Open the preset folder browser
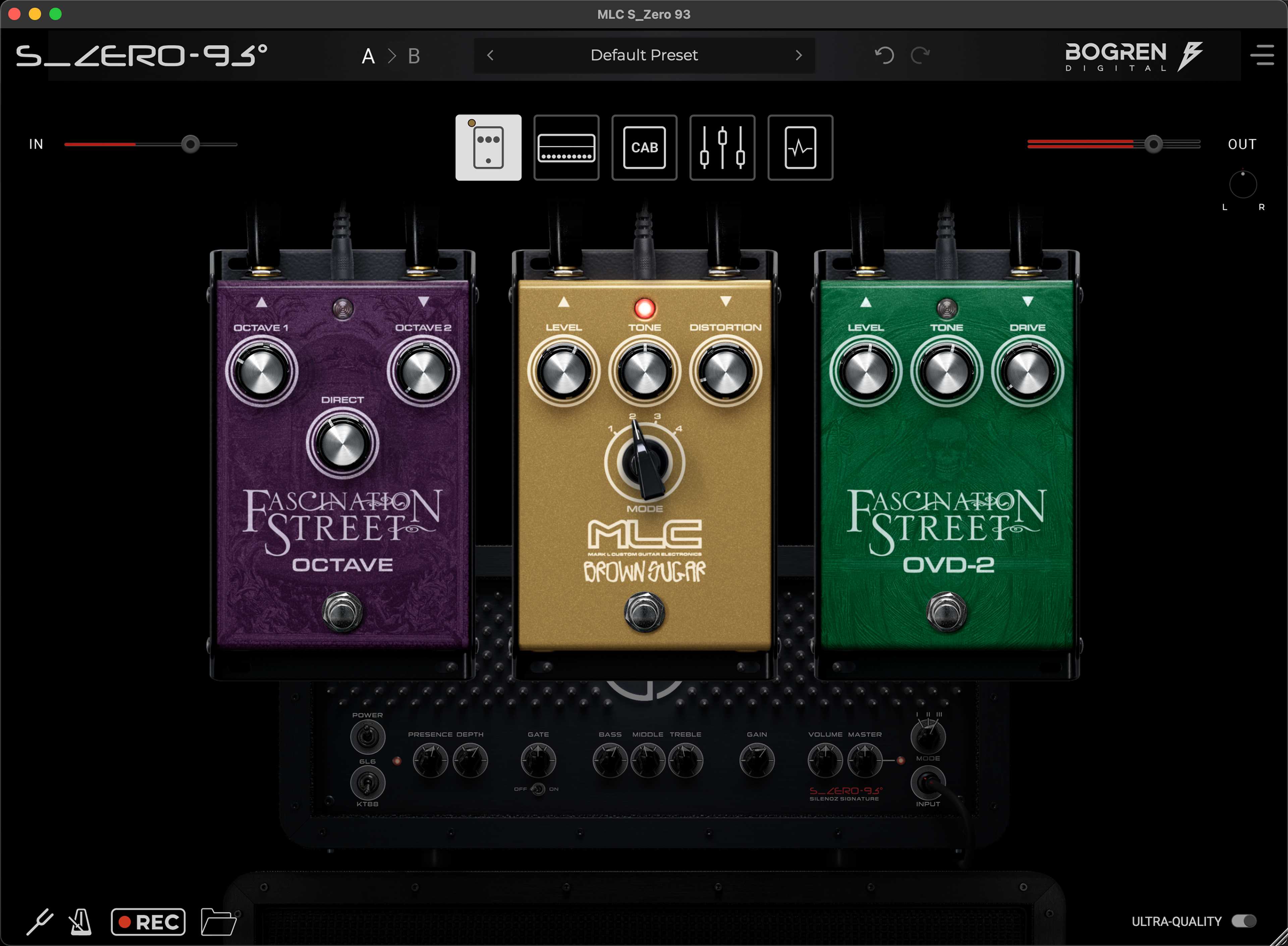Viewport: 1288px width, 946px height. (x=219, y=922)
